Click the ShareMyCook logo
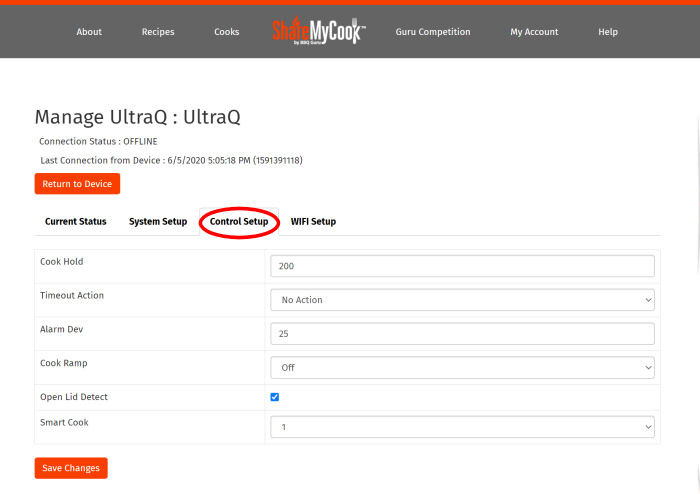 [x=319, y=31]
